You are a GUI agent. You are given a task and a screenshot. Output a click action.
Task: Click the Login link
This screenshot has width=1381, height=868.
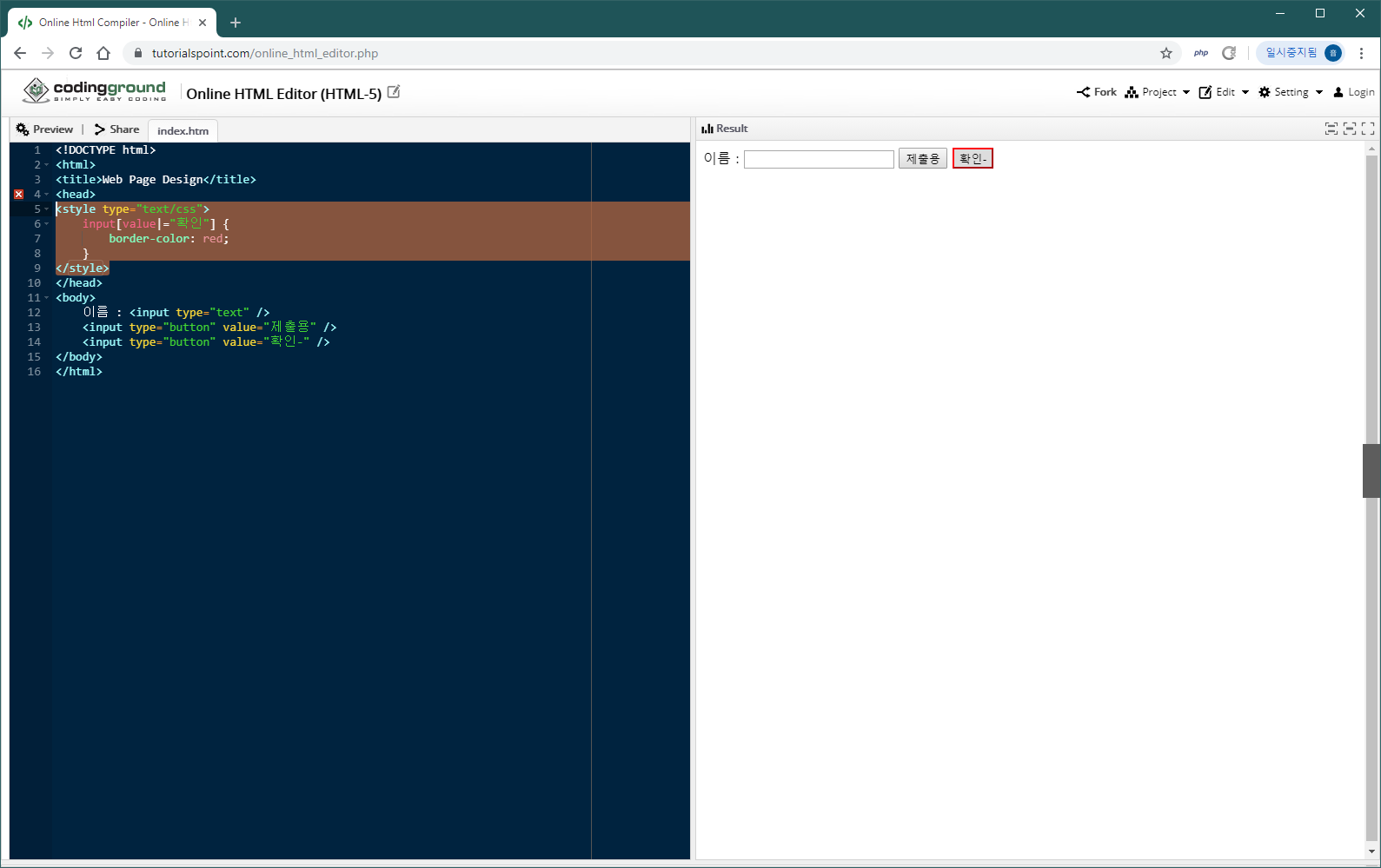point(1354,92)
